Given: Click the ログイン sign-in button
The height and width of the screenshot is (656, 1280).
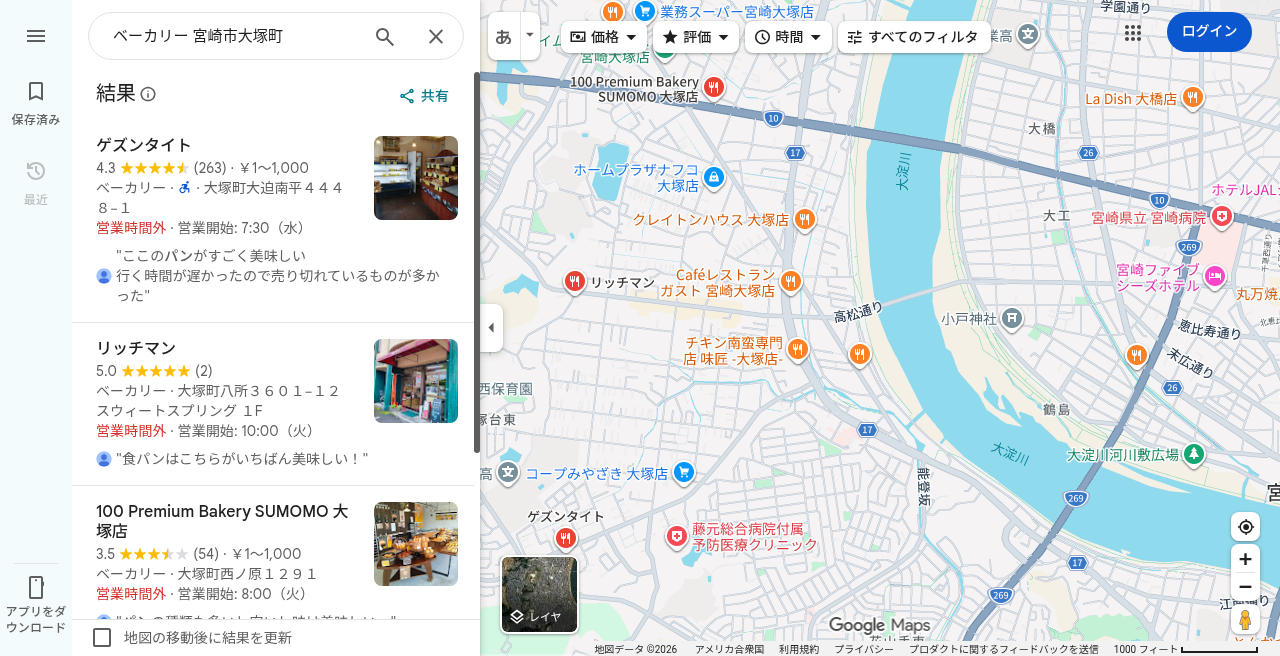Looking at the screenshot, I should click(x=1209, y=32).
